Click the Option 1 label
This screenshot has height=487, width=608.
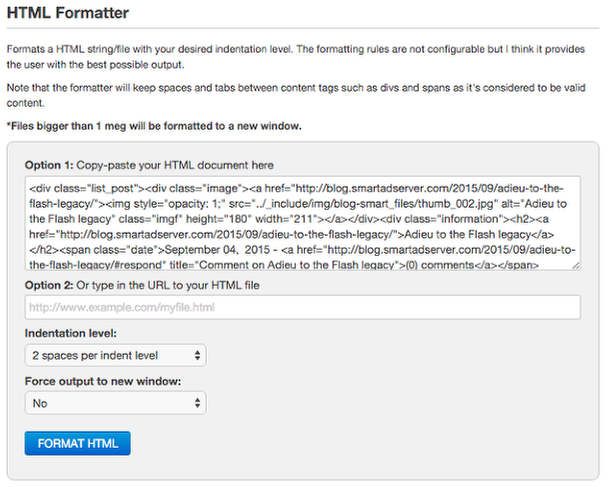[x=47, y=164]
